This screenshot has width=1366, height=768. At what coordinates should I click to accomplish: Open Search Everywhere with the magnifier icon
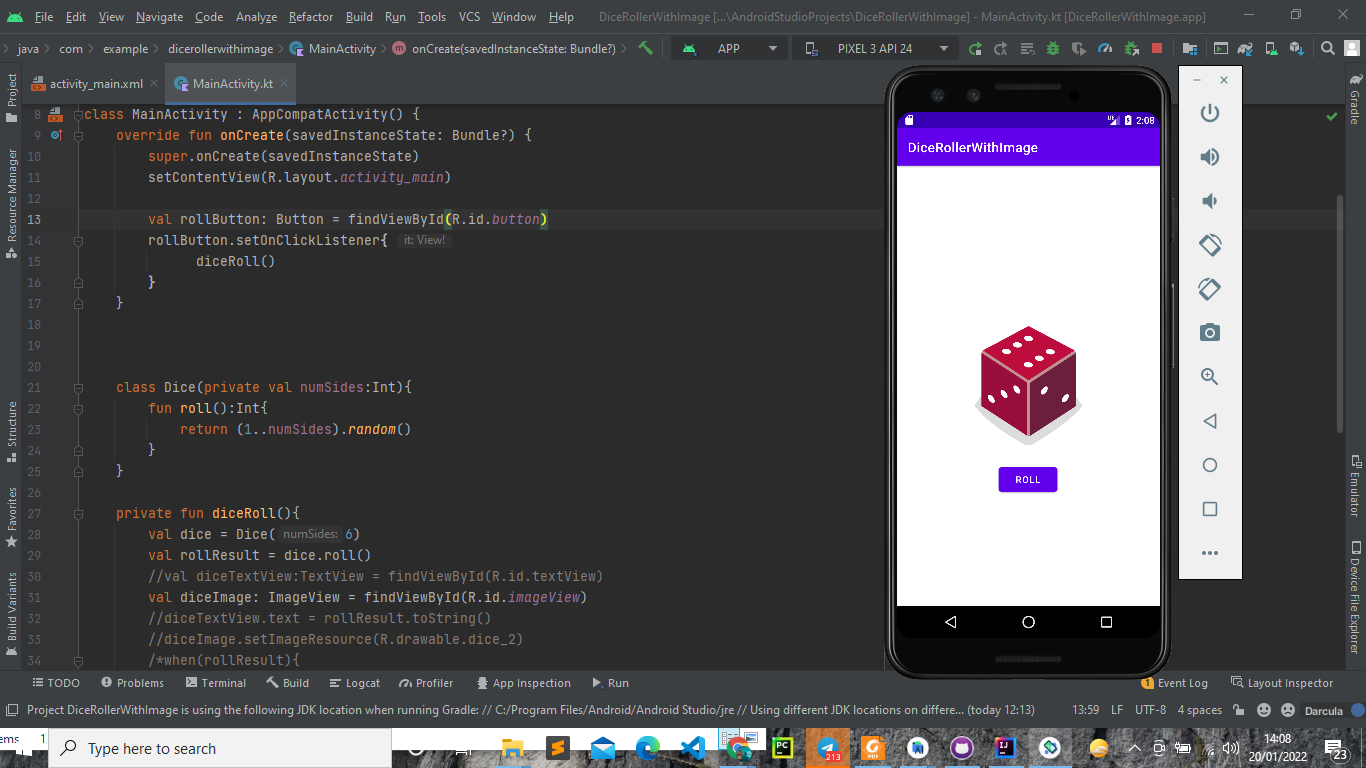(x=1327, y=47)
